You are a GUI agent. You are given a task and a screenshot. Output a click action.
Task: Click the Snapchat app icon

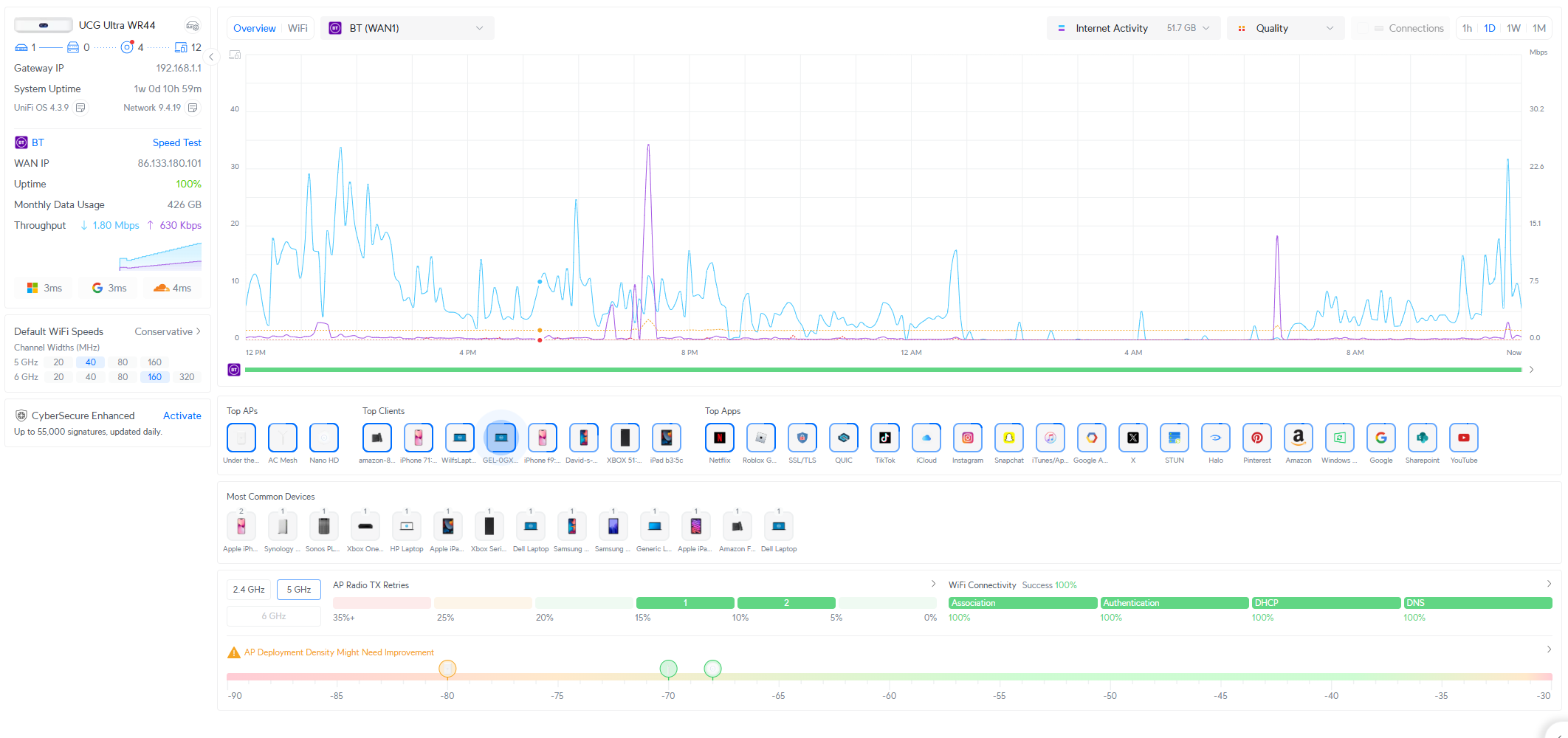pyautogui.click(x=1008, y=438)
